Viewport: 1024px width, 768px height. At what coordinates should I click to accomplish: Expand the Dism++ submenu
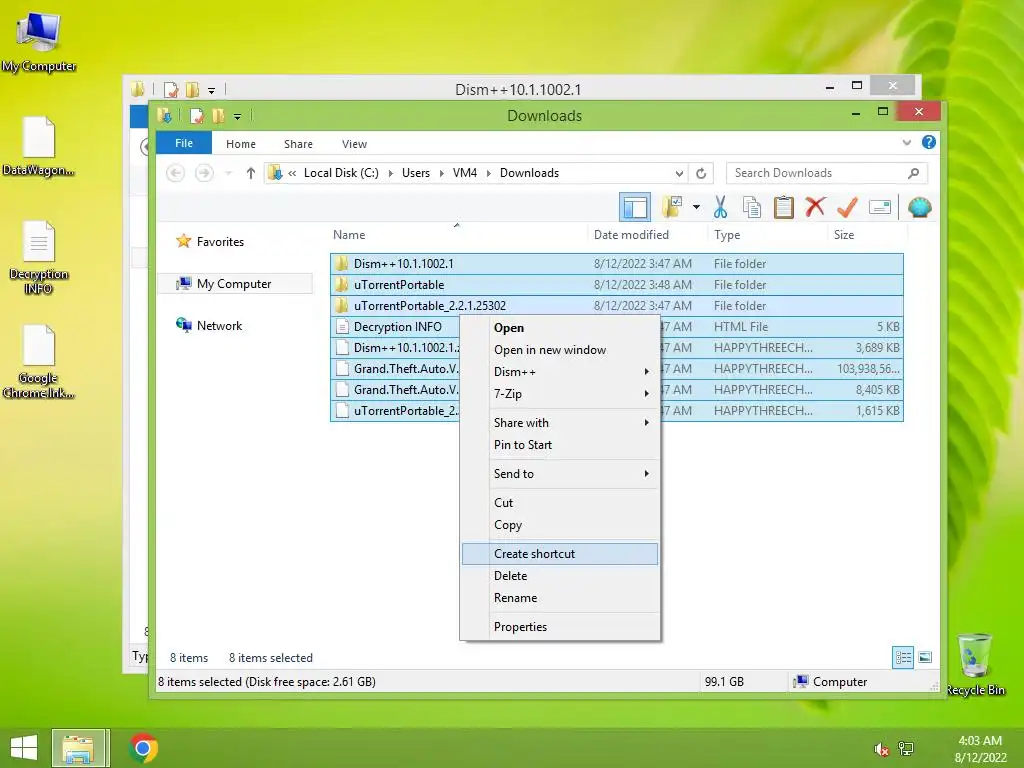click(x=560, y=372)
